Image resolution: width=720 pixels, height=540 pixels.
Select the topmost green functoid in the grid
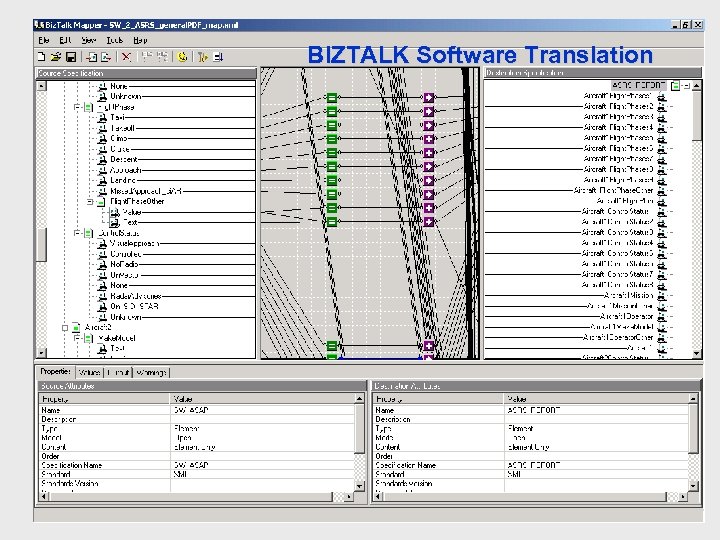click(x=332, y=97)
